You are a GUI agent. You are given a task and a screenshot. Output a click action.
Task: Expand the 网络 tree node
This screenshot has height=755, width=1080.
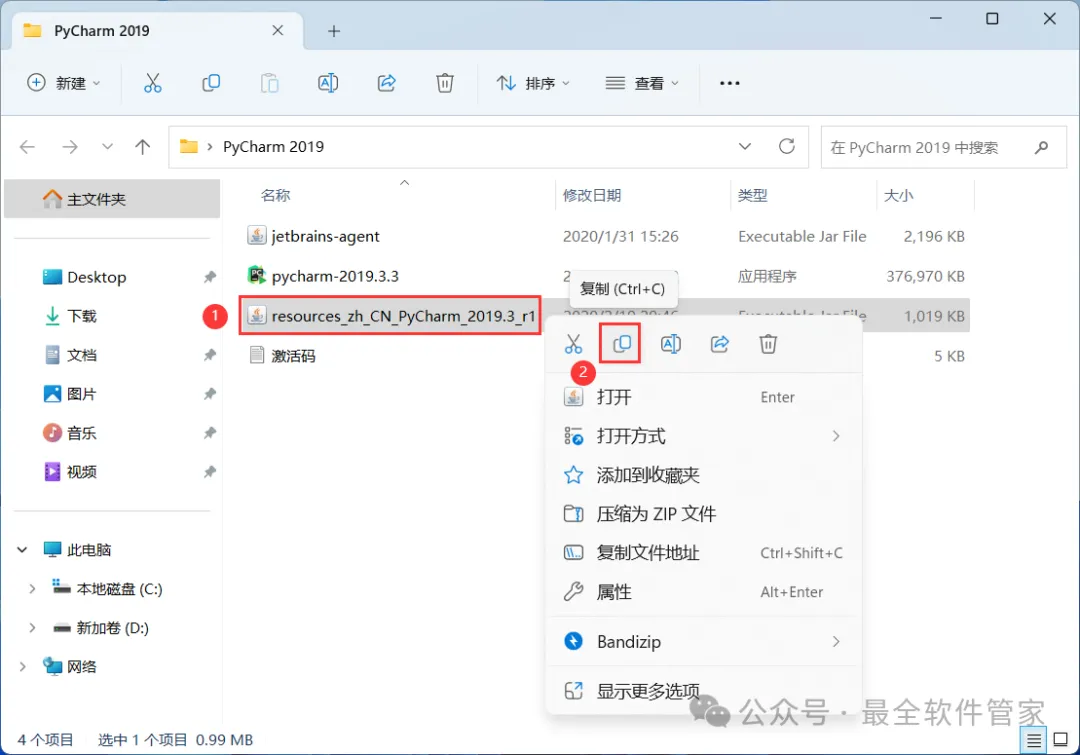(x=22, y=667)
